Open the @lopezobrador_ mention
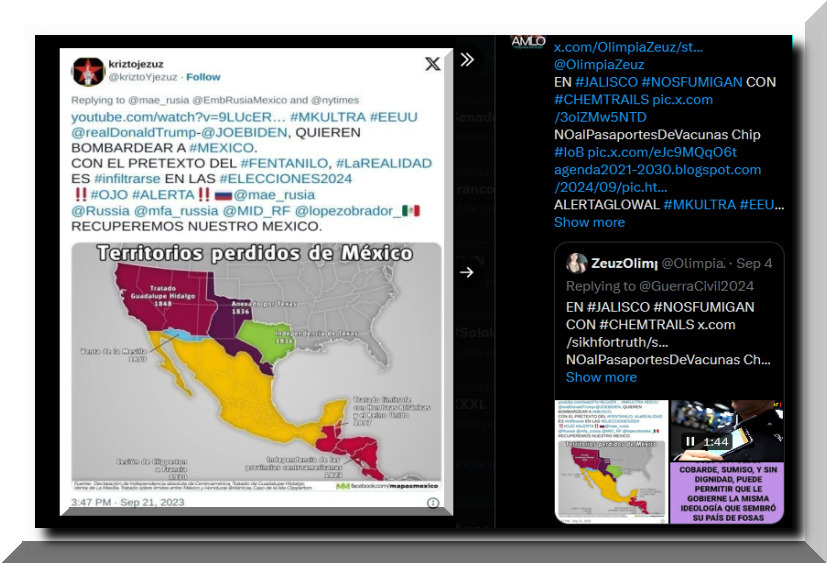 click(348, 211)
